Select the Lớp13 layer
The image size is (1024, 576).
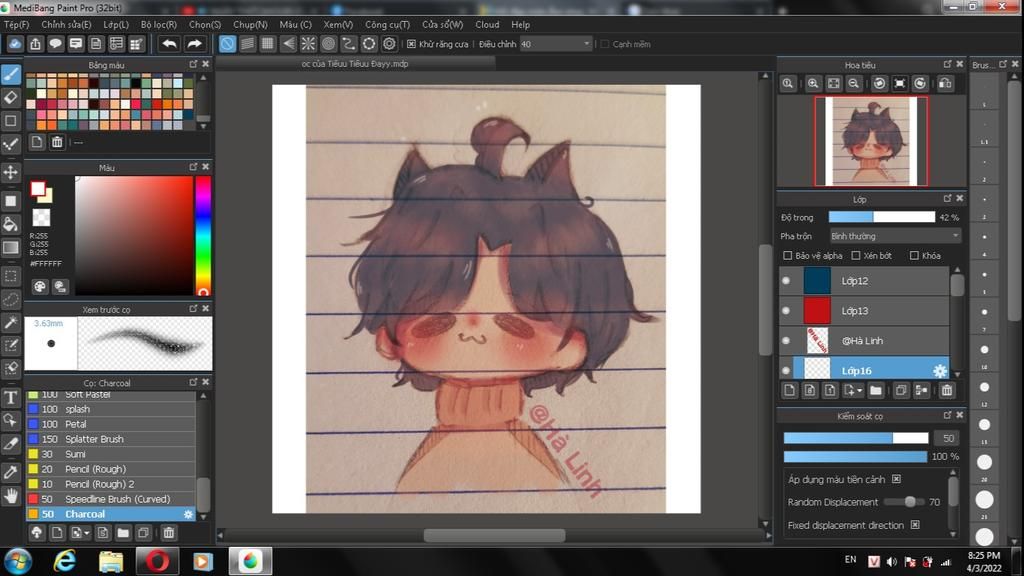[x=864, y=311]
